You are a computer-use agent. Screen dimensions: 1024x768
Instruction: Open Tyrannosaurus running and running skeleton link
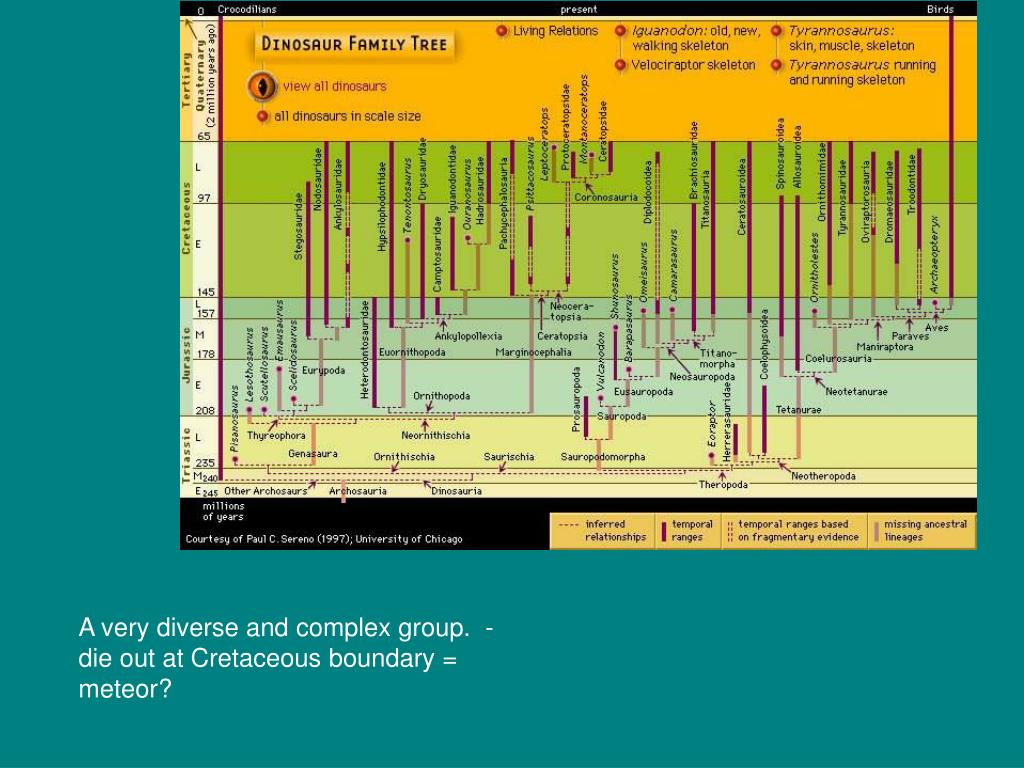click(862, 72)
